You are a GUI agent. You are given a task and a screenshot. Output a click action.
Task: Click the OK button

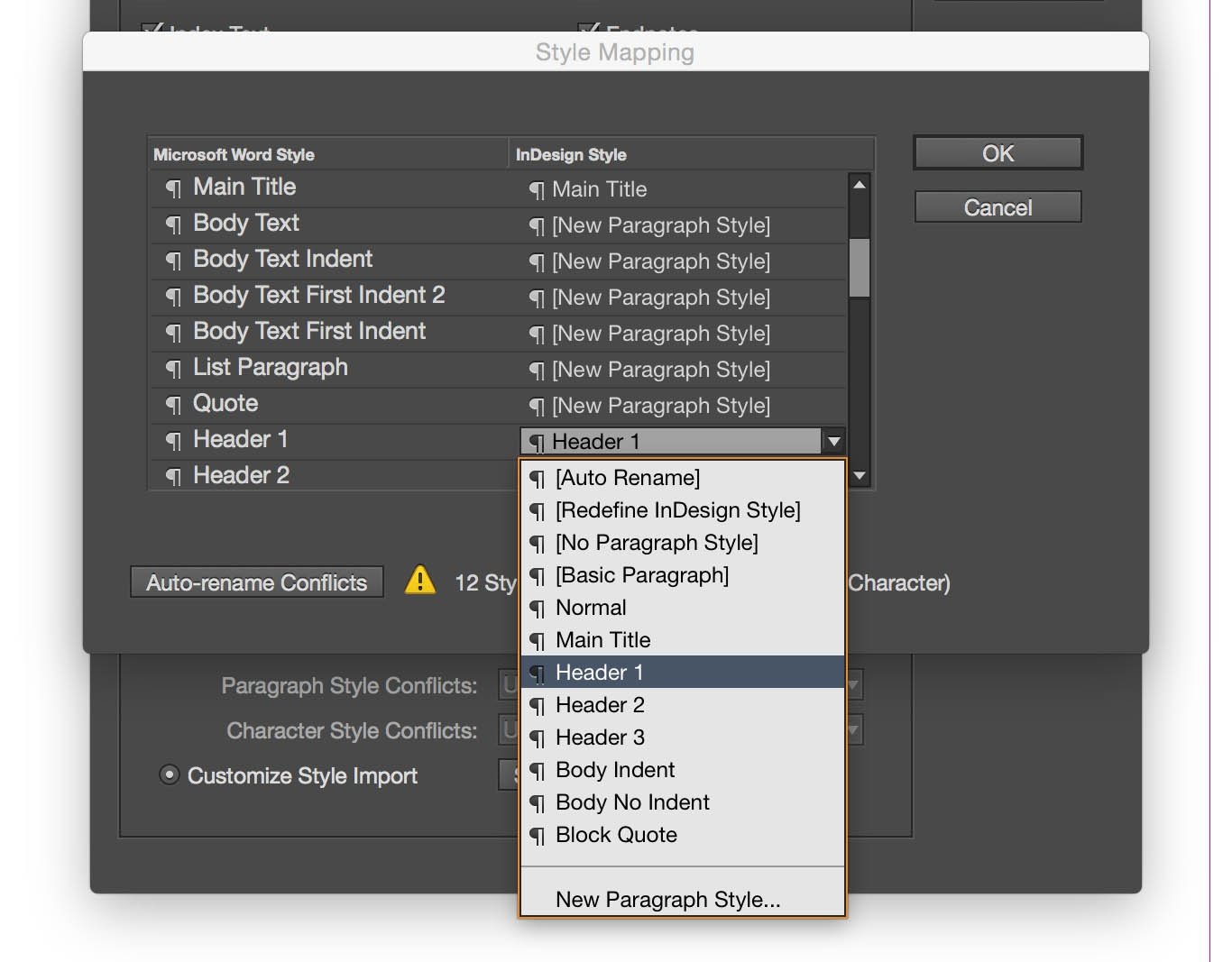(997, 152)
